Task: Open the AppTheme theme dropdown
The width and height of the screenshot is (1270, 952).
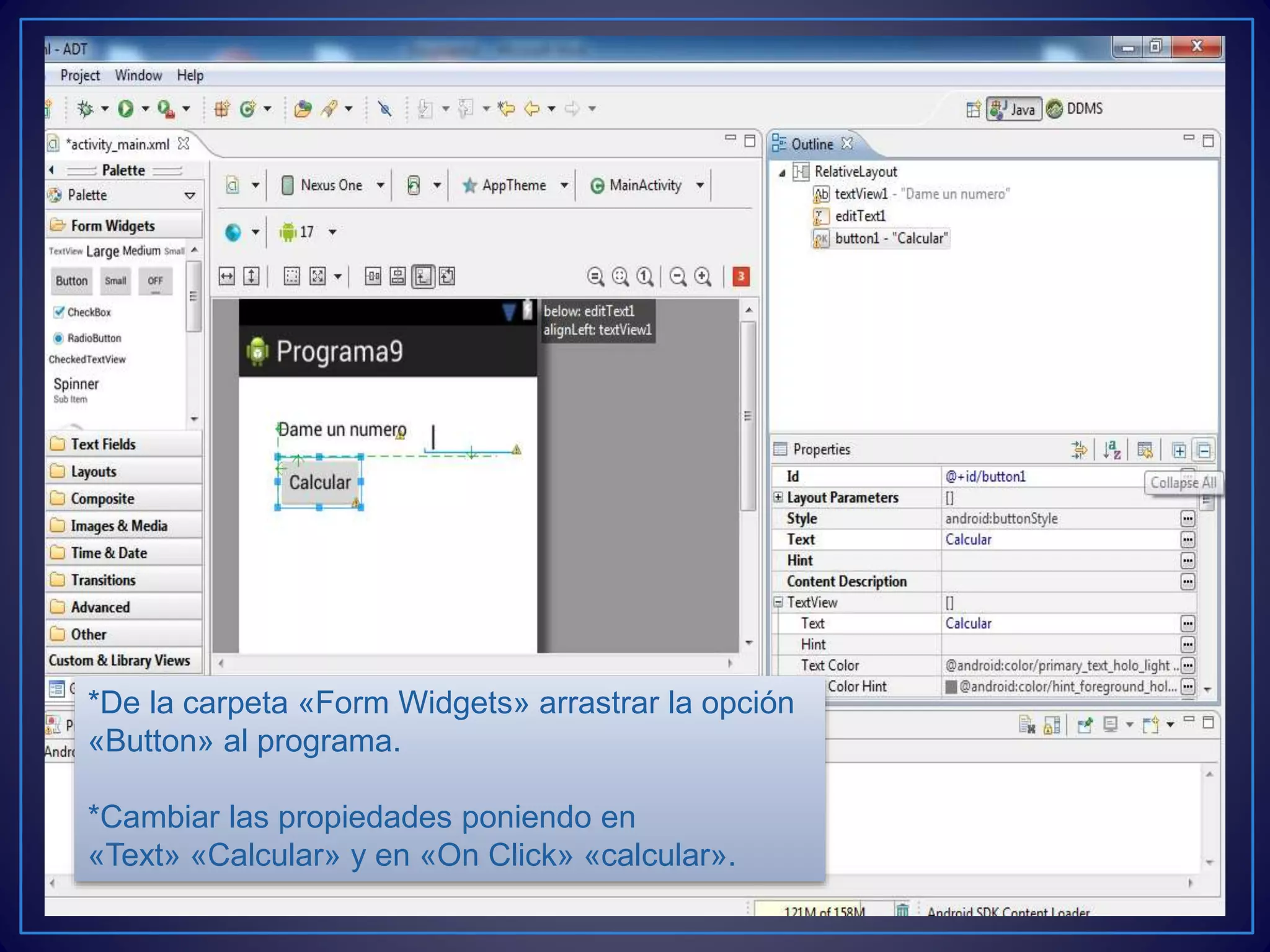Action: [564, 185]
